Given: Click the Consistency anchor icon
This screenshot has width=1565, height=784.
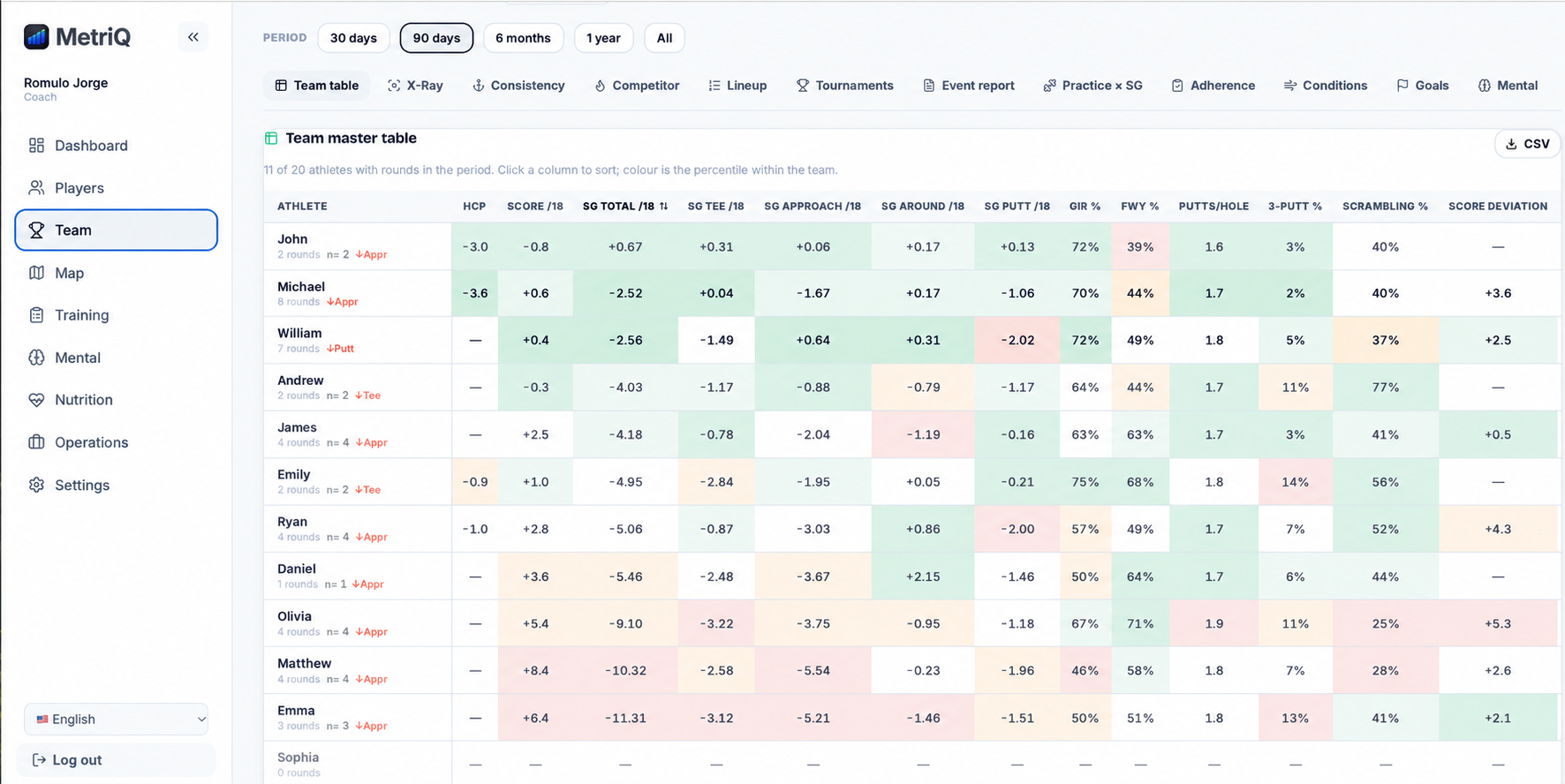Looking at the screenshot, I should [479, 86].
